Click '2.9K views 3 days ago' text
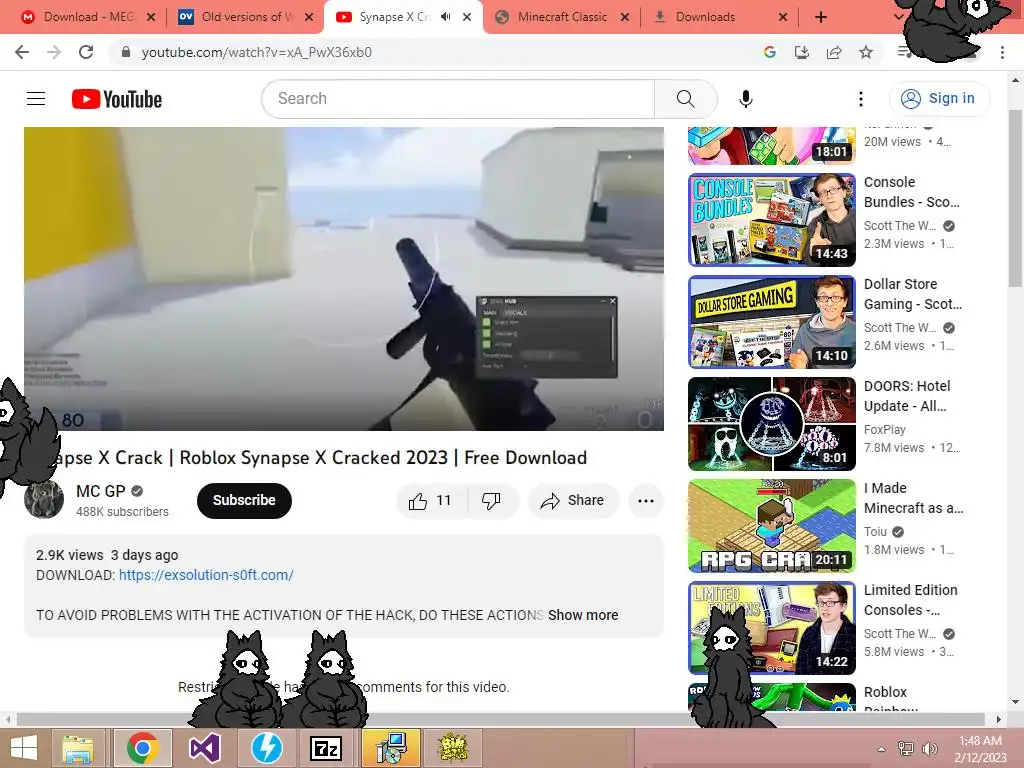This screenshot has width=1024, height=768. tap(107, 555)
